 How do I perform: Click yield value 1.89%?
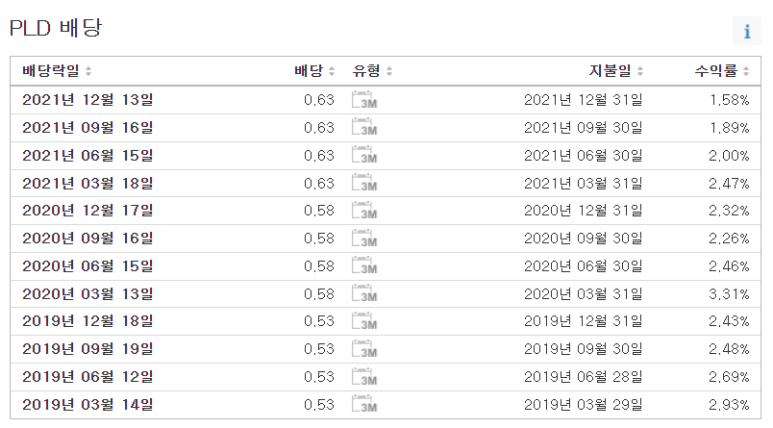(729, 127)
